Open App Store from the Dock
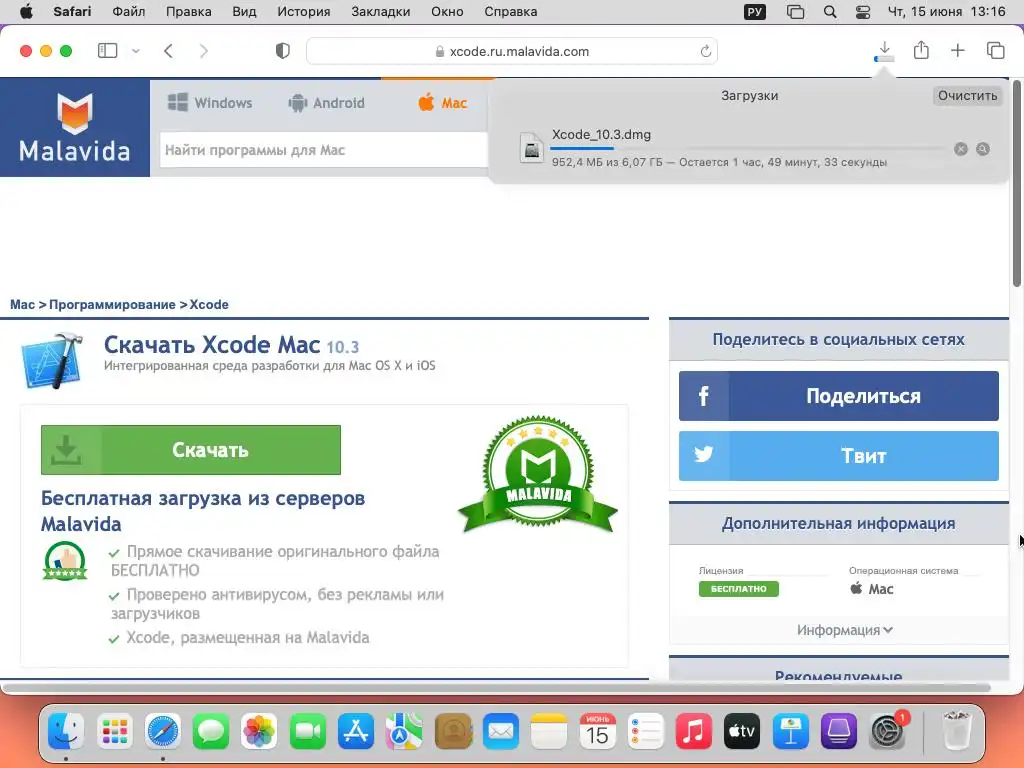1024x768 pixels. click(x=356, y=731)
